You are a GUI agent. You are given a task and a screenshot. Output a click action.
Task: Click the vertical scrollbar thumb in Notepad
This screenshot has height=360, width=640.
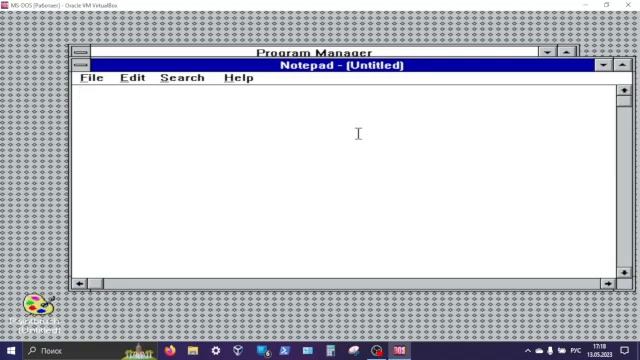624,101
